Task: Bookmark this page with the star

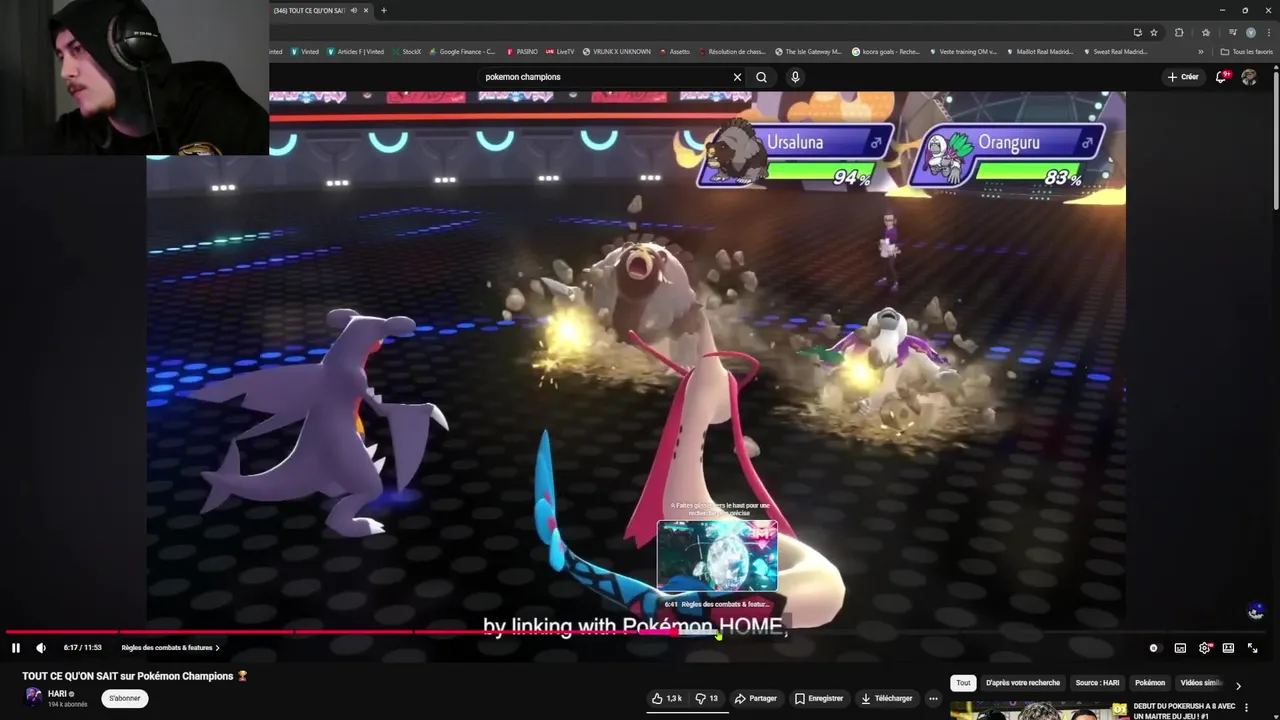Action: coord(1154,32)
